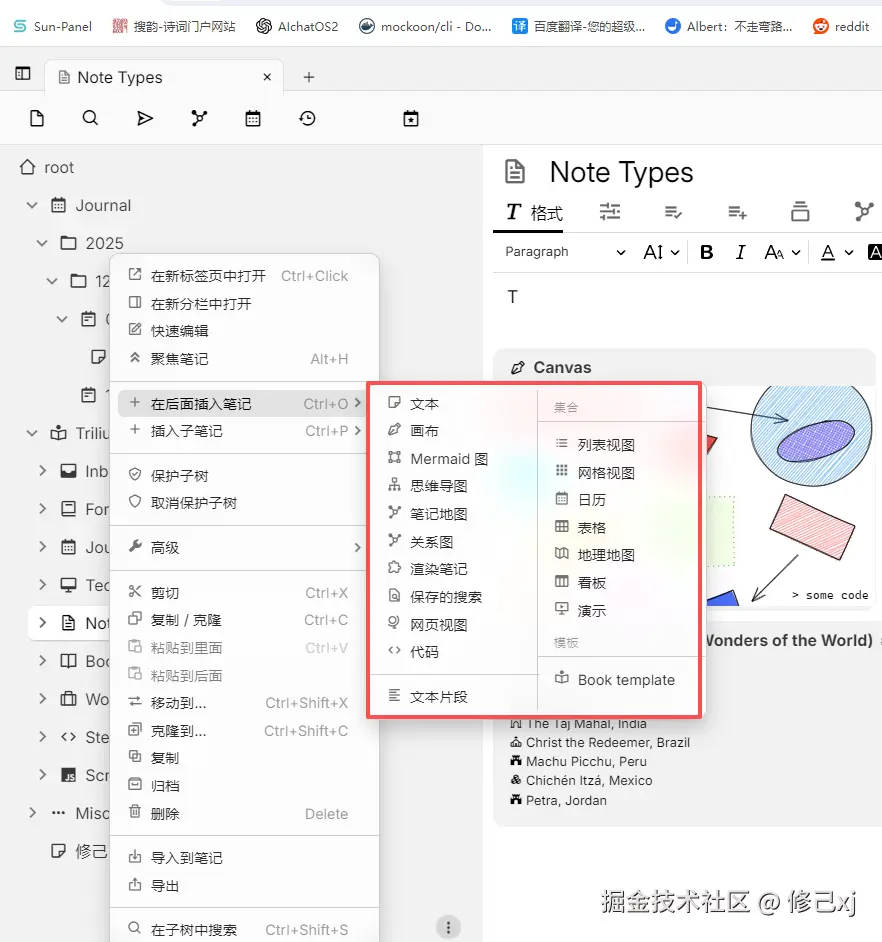Open the Paragraph style dropdown
The image size is (882, 942).
565,252
